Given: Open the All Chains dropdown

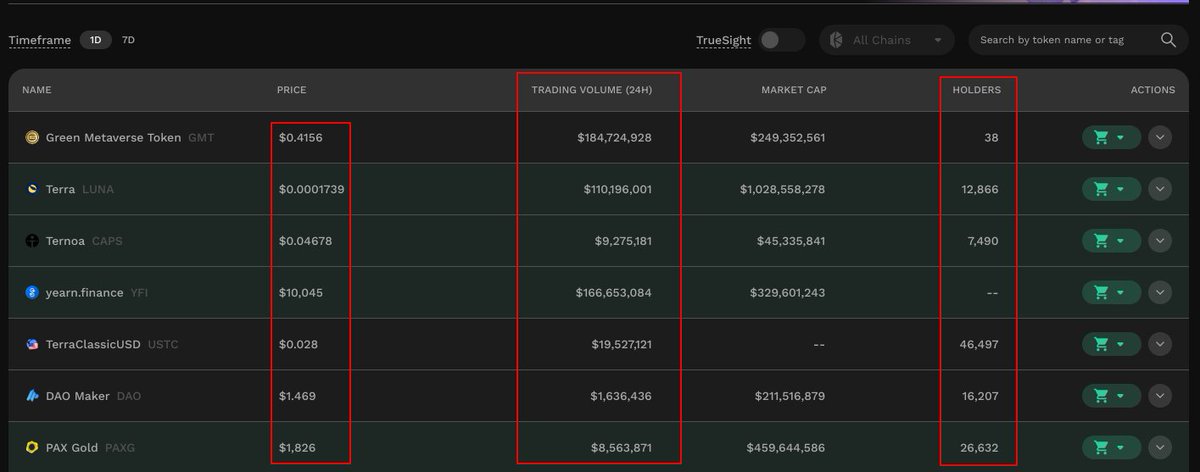Looking at the screenshot, I should coord(886,40).
